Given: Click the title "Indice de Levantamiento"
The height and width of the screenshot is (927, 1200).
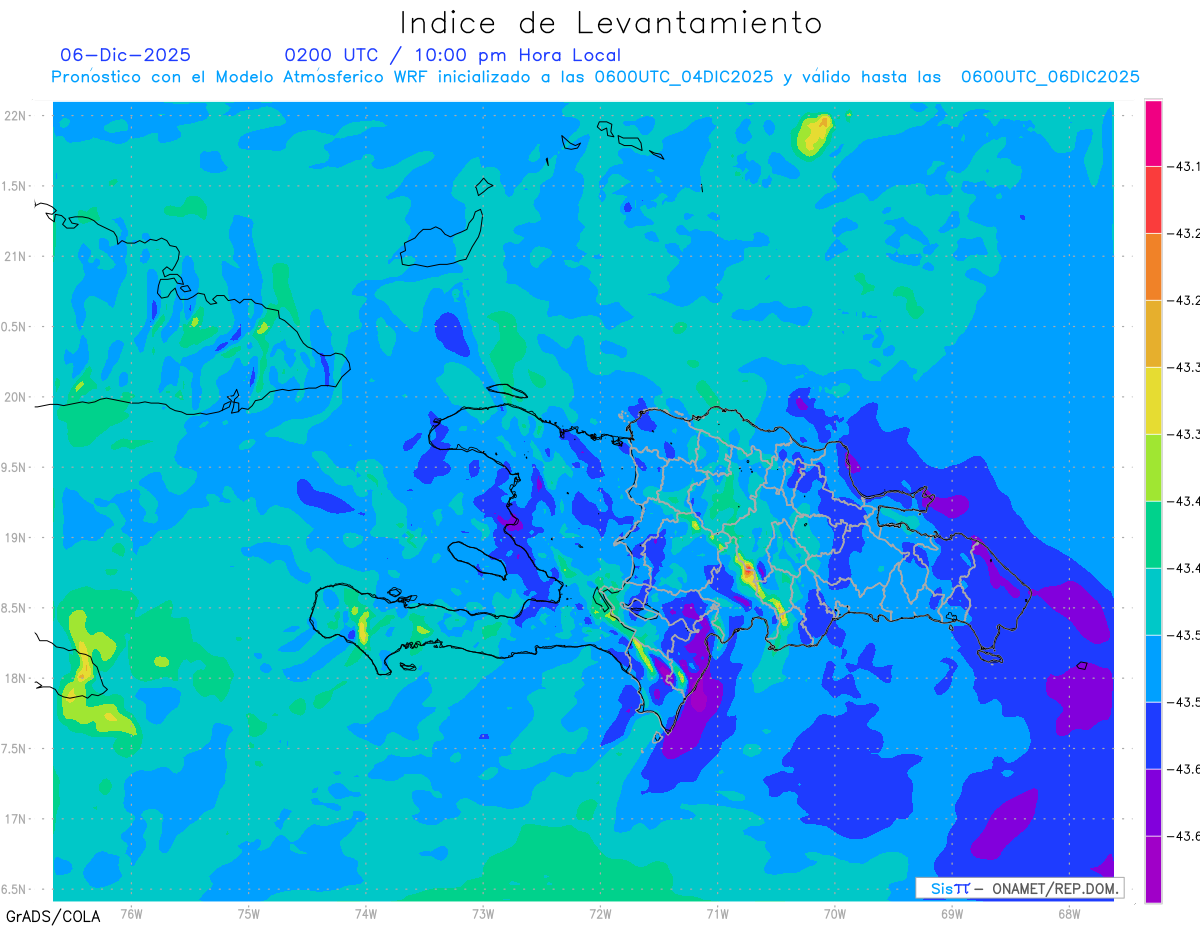Looking at the screenshot, I should coord(611,23).
